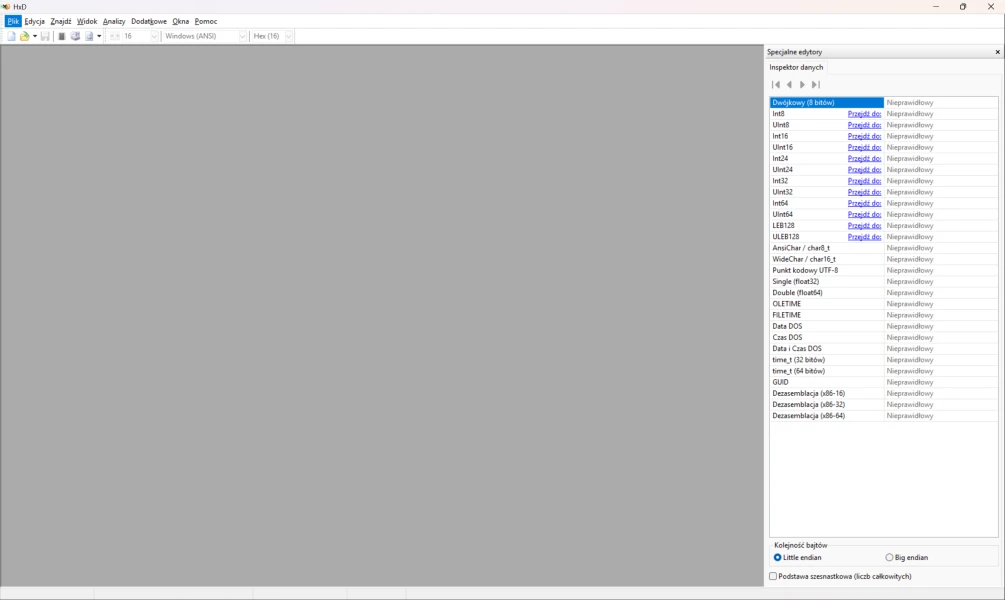Click the Open file folder icon
Image resolution: width=1005 pixels, height=600 pixels.
pyautogui.click(x=25, y=36)
